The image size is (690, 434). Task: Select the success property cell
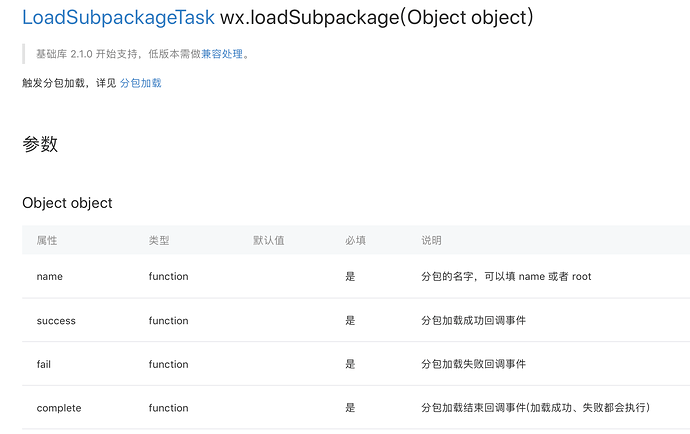tap(56, 321)
